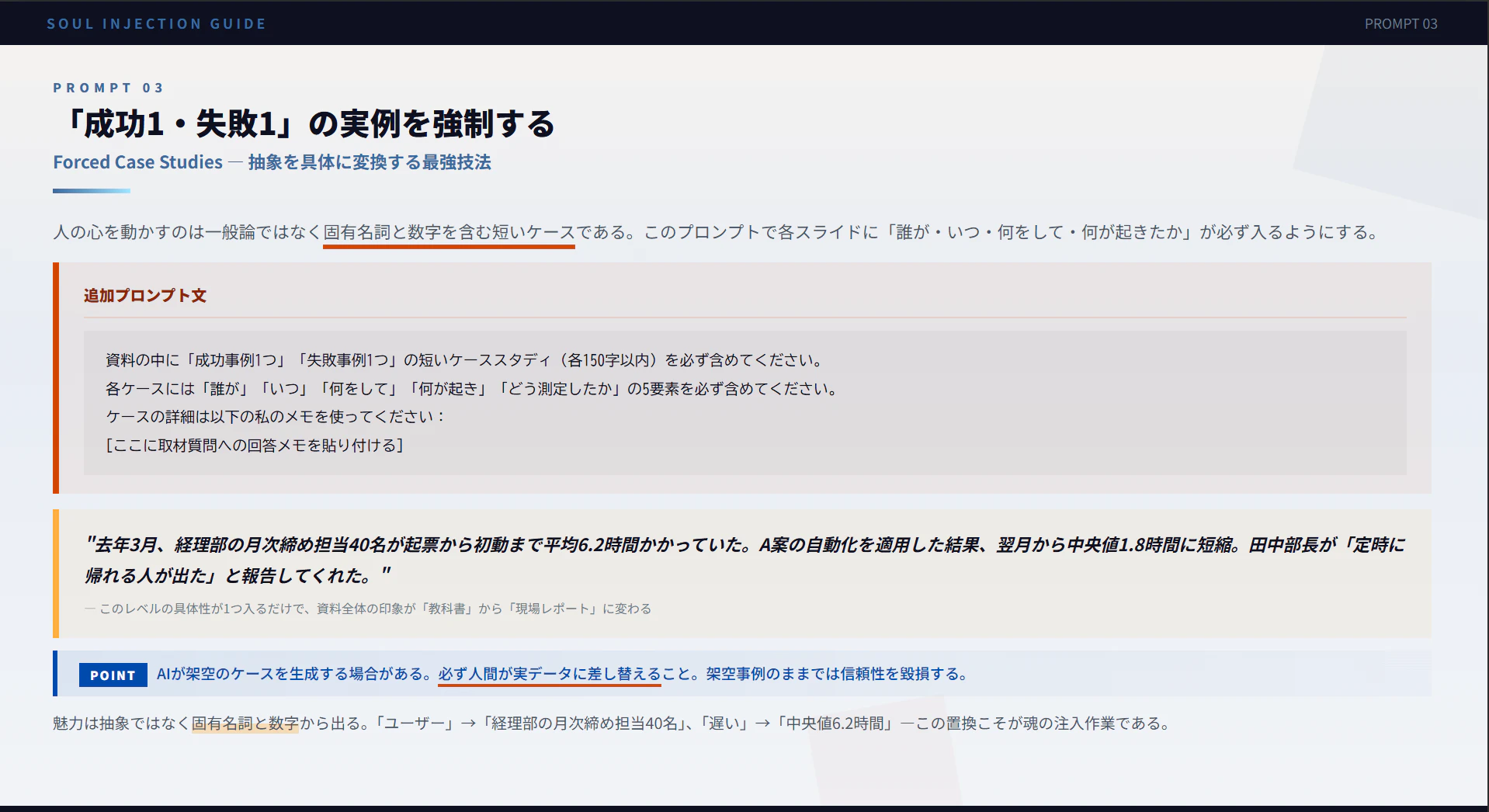This screenshot has width=1489, height=812.
Task: Click the gradient divider under the subtitle
Action: click(93, 189)
